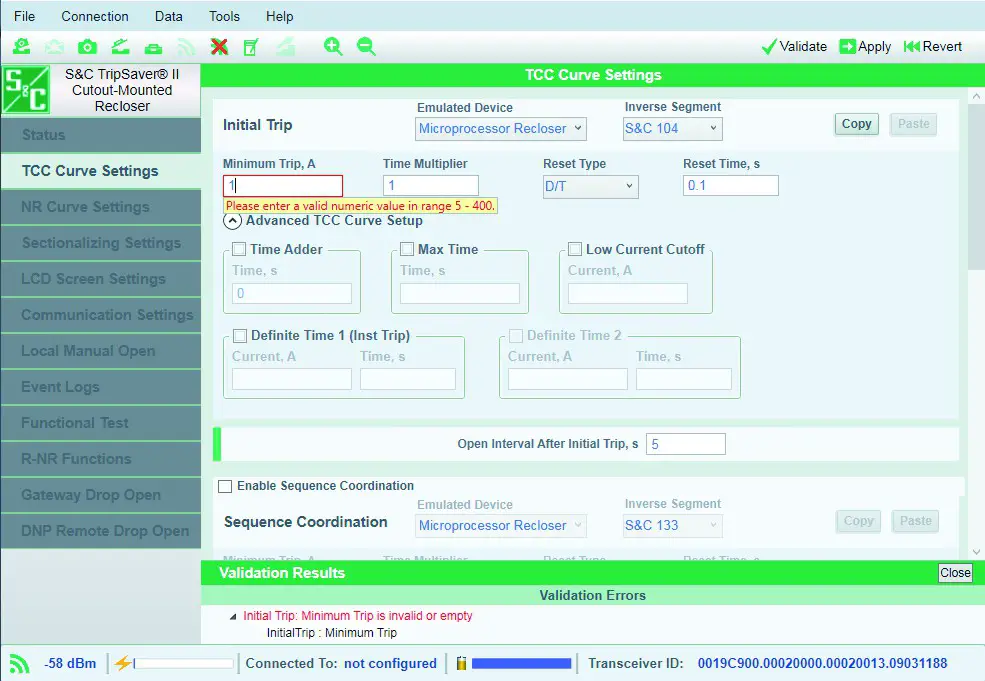Open DNP Remote Drop Open sidebar tab
985x681 pixels.
point(101,531)
